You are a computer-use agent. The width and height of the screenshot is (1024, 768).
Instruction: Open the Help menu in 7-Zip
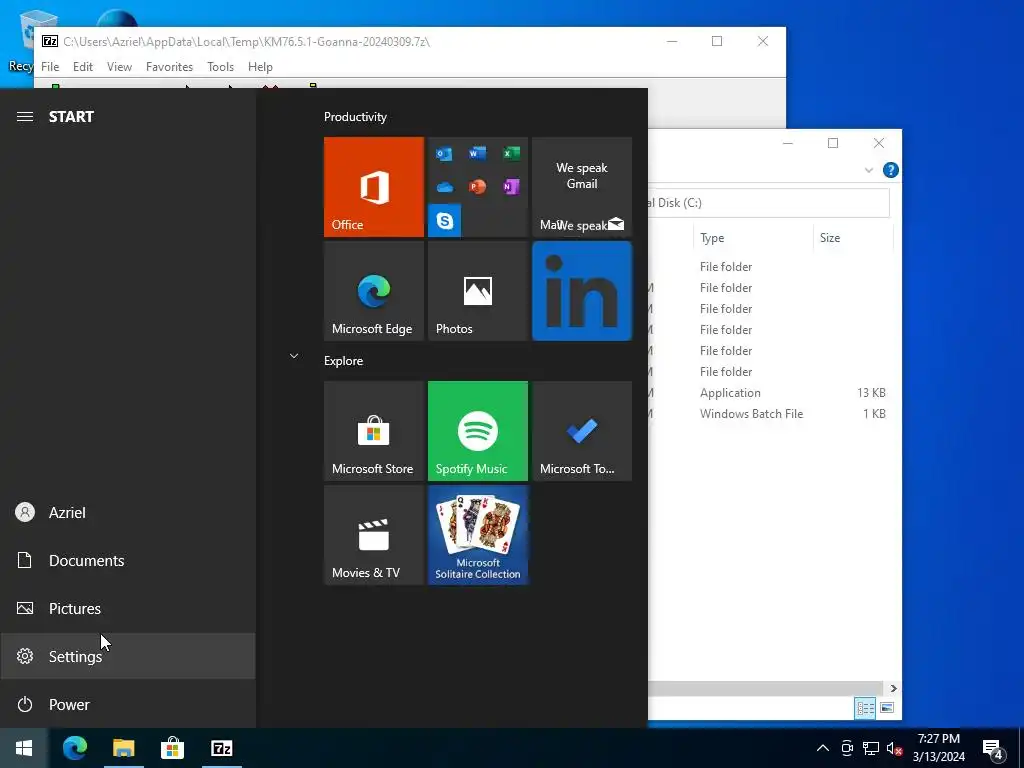tap(260, 67)
